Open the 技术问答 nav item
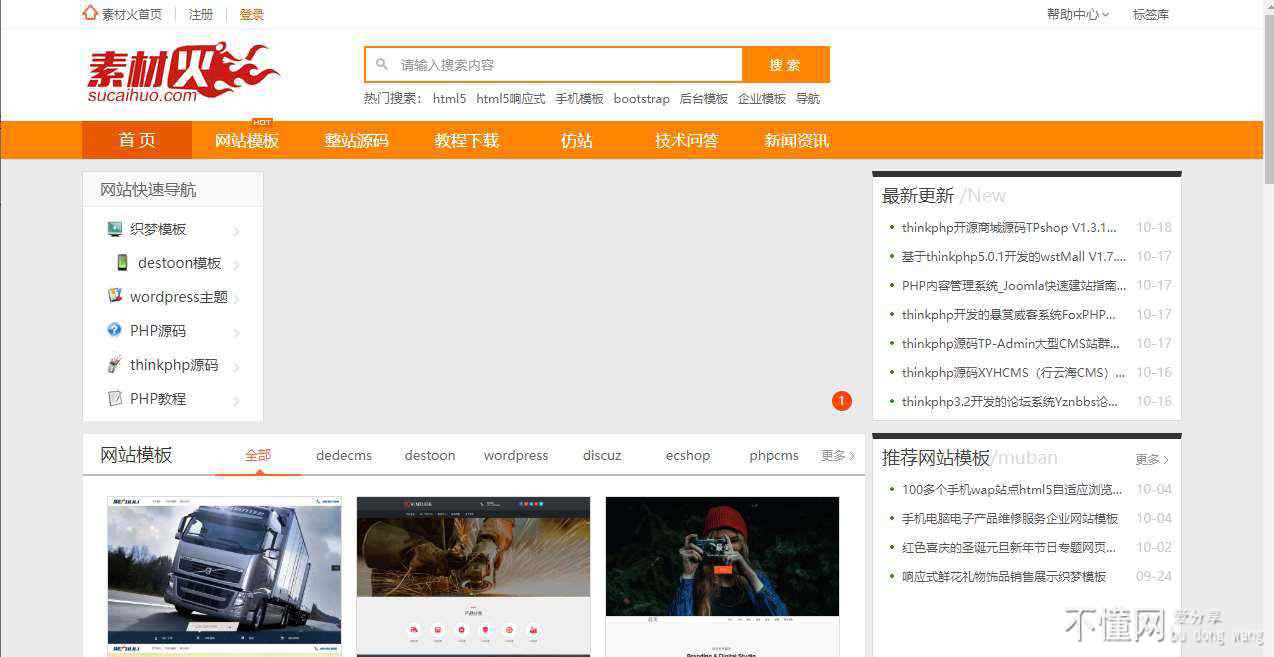 click(687, 140)
